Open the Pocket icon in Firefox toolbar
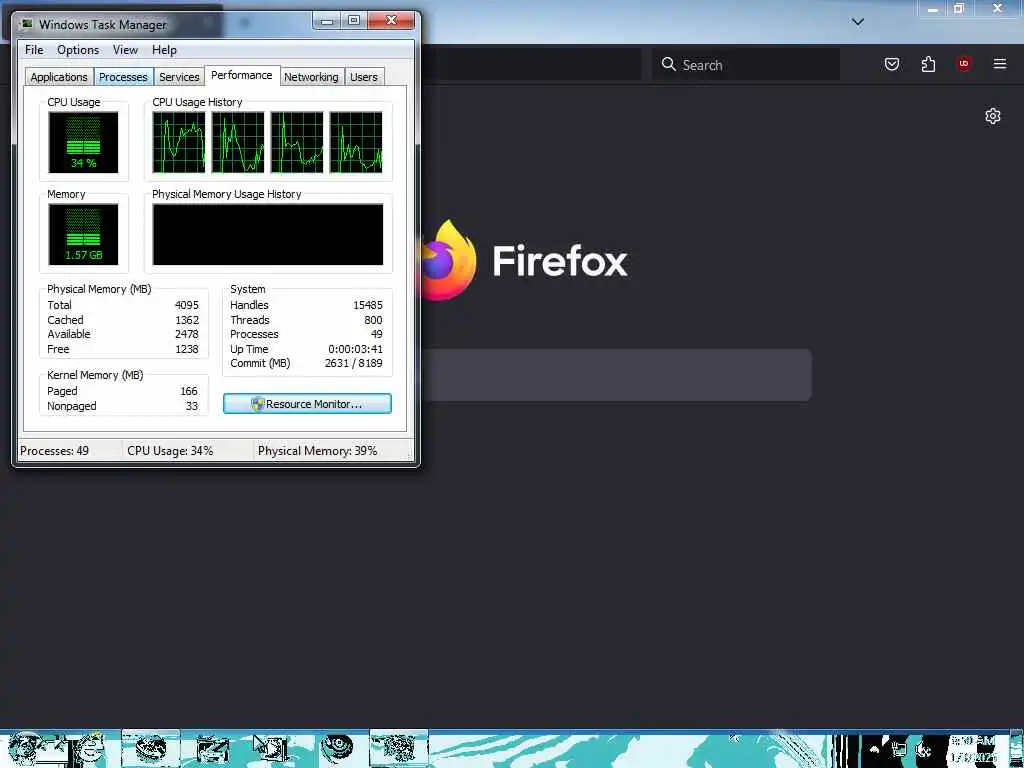This screenshot has width=1024, height=768. (x=891, y=64)
